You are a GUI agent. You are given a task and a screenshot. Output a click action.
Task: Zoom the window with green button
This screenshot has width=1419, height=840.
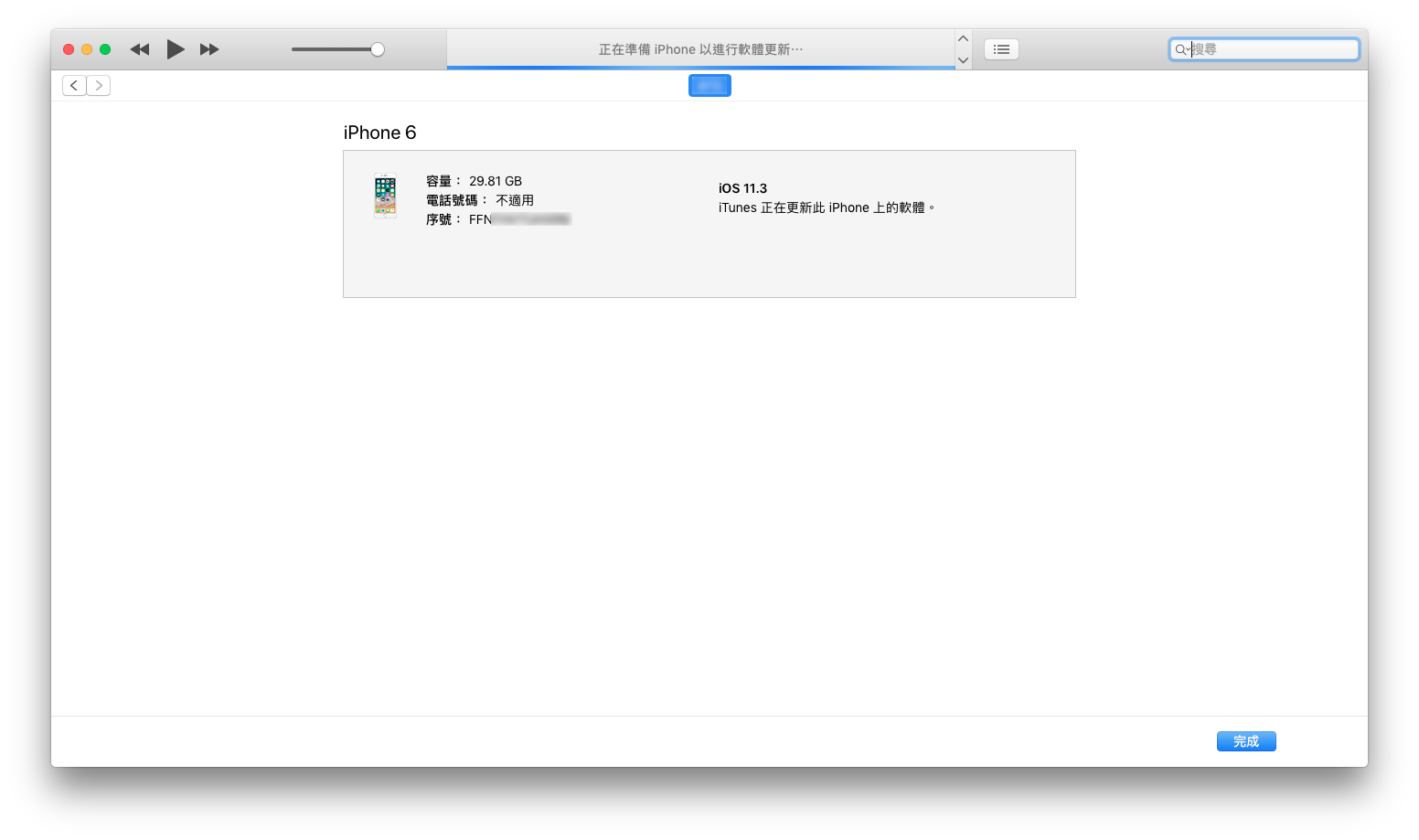click(105, 49)
